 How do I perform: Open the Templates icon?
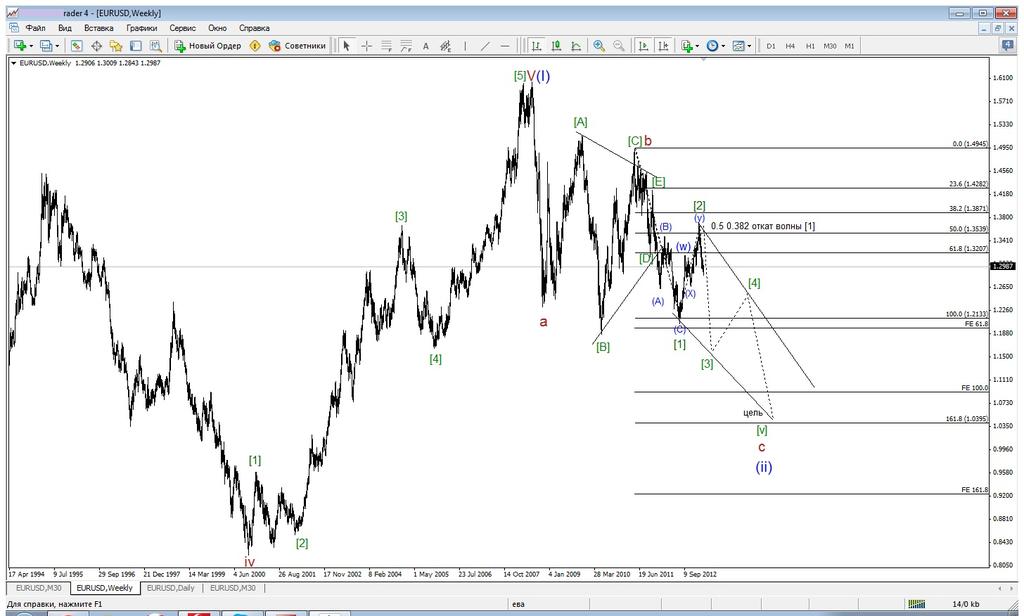click(739, 46)
